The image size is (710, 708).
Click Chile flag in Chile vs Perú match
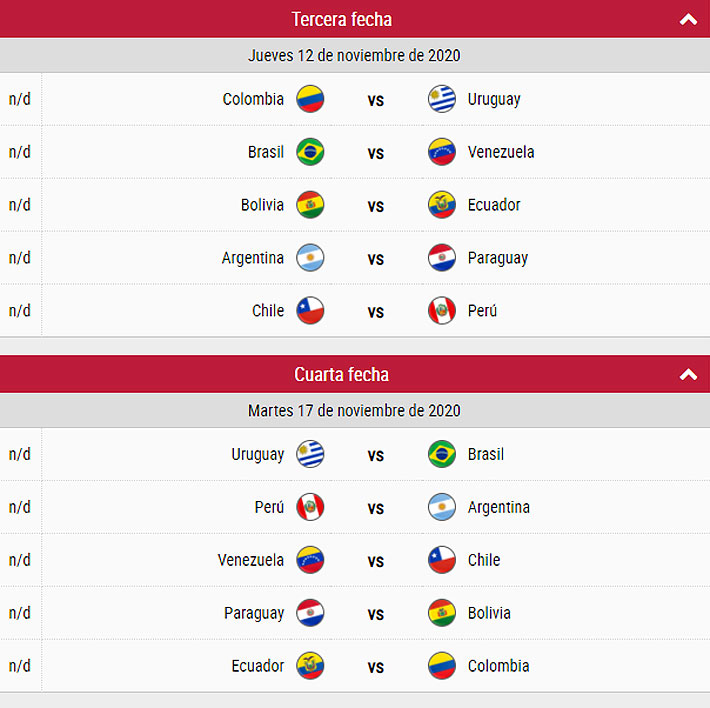pyautogui.click(x=310, y=311)
